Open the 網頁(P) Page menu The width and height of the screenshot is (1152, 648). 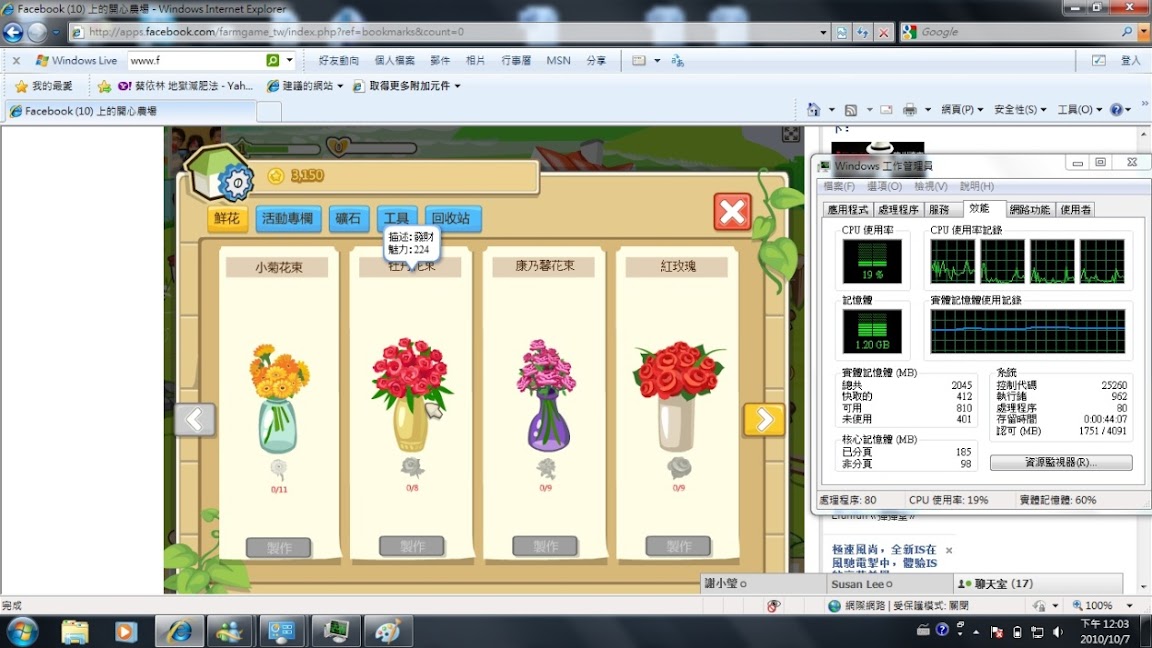pos(962,109)
